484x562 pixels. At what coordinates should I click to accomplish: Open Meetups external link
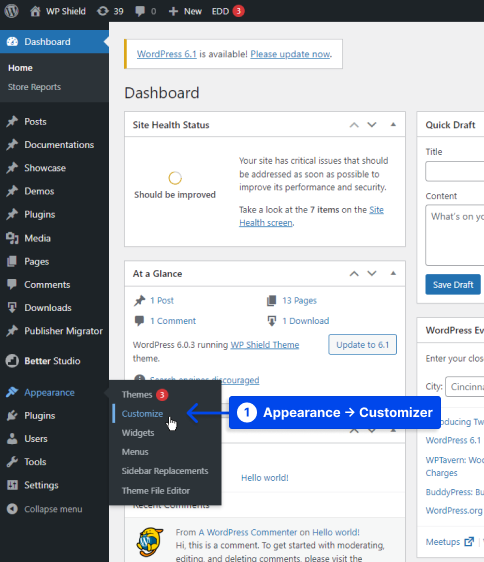450,542
